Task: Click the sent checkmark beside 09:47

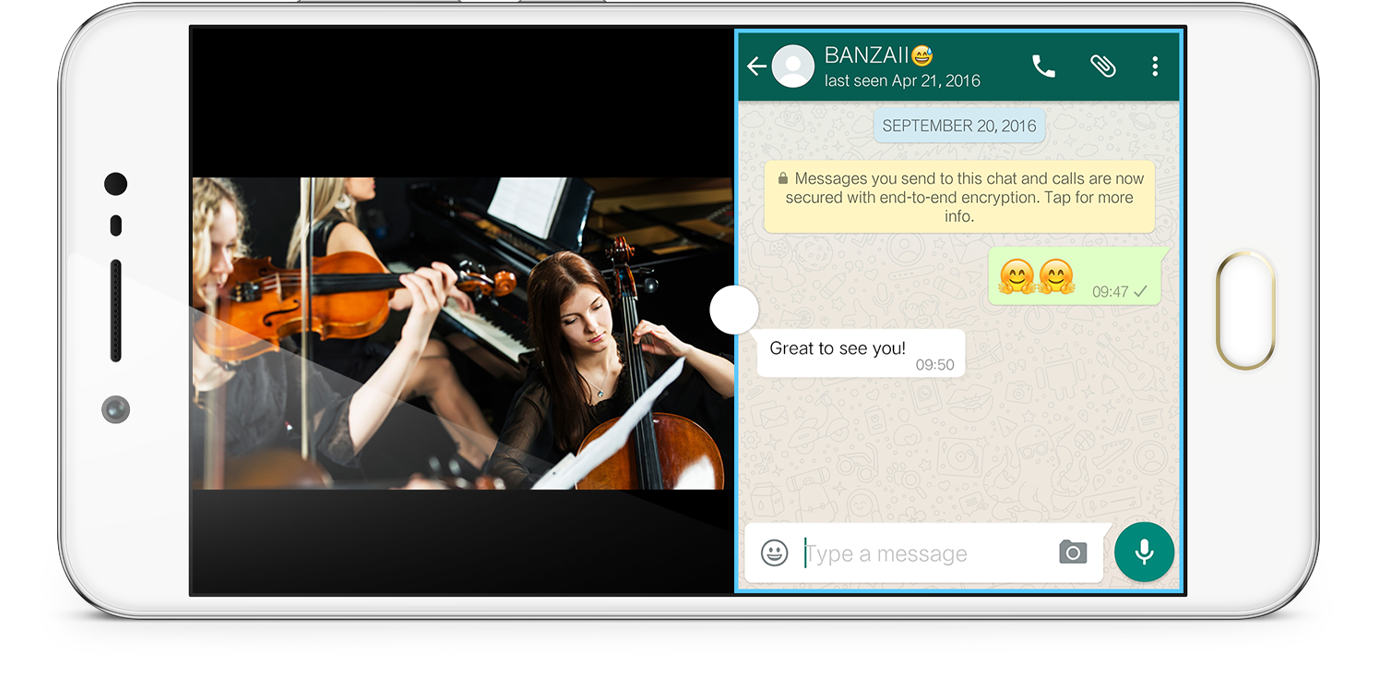Action: [1140, 292]
